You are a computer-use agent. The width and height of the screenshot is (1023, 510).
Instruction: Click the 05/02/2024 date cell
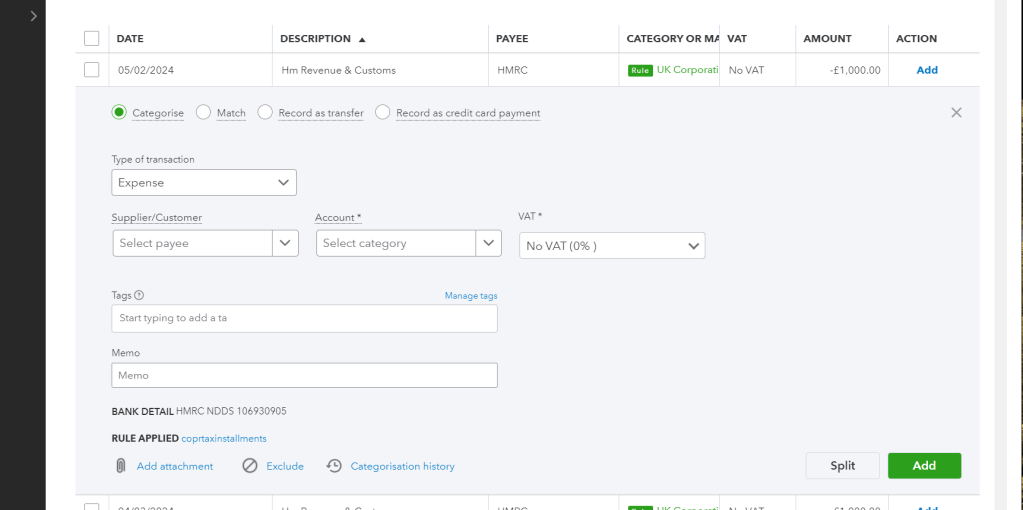(146, 70)
